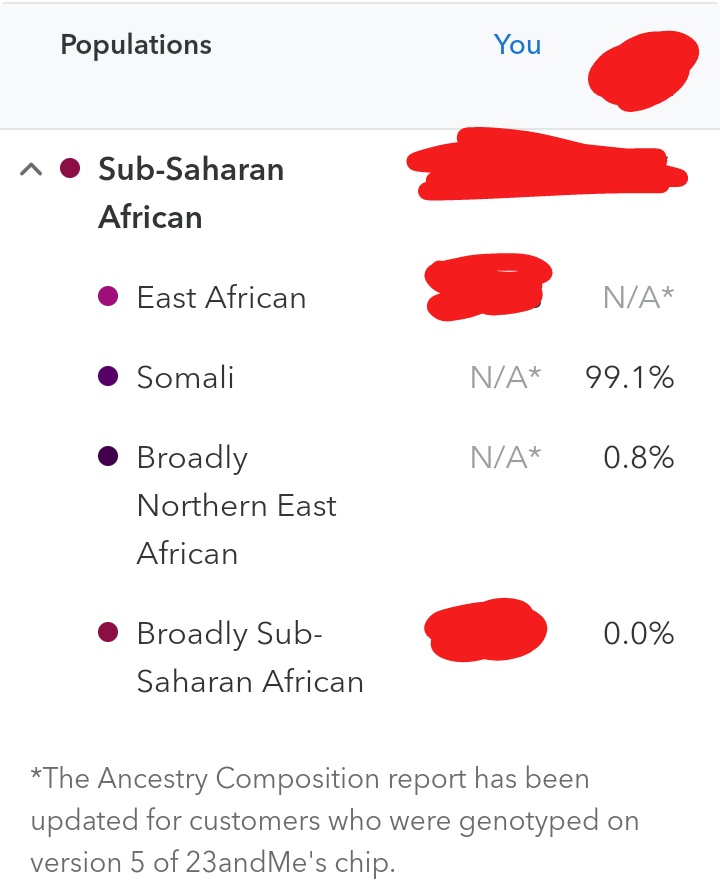720x894 pixels.
Task: Select the Broadly Northern East African label
Action: [x=237, y=505]
